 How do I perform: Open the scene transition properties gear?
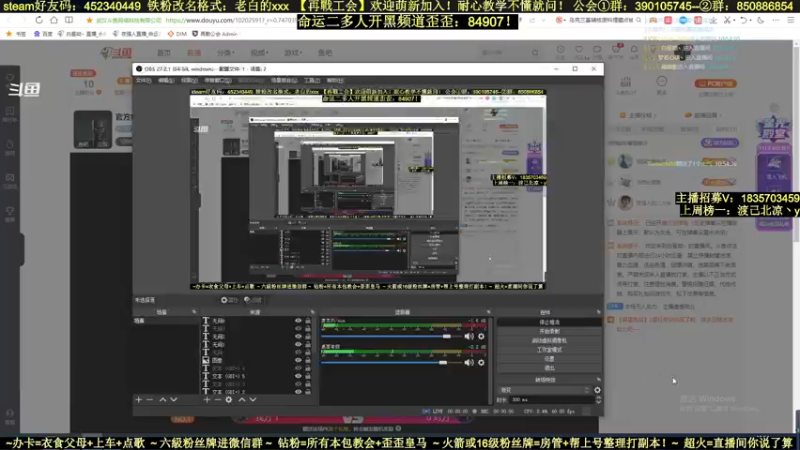(x=597, y=390)
